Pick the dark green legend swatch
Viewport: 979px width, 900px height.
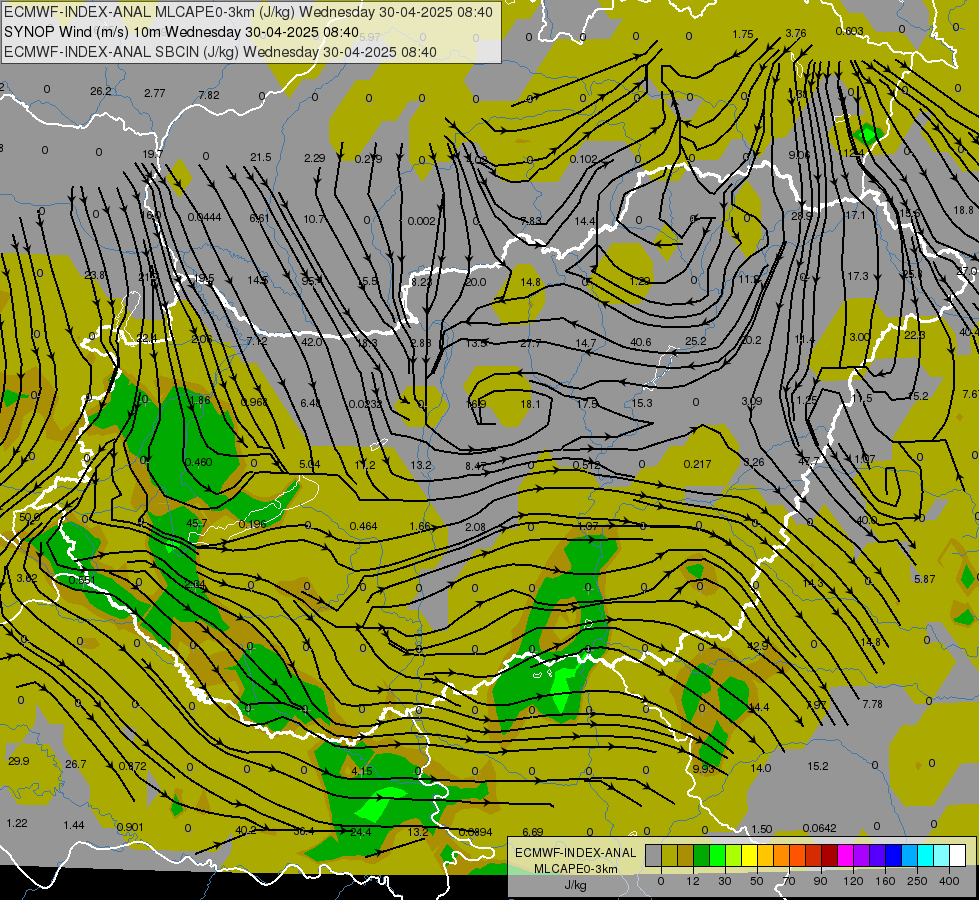pos(701,856)
